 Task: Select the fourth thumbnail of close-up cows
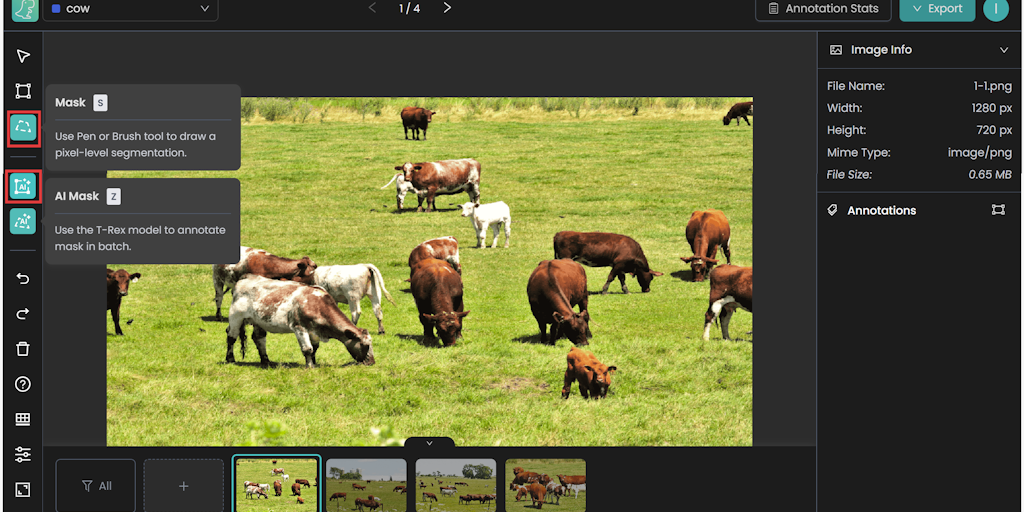point(545,485)
